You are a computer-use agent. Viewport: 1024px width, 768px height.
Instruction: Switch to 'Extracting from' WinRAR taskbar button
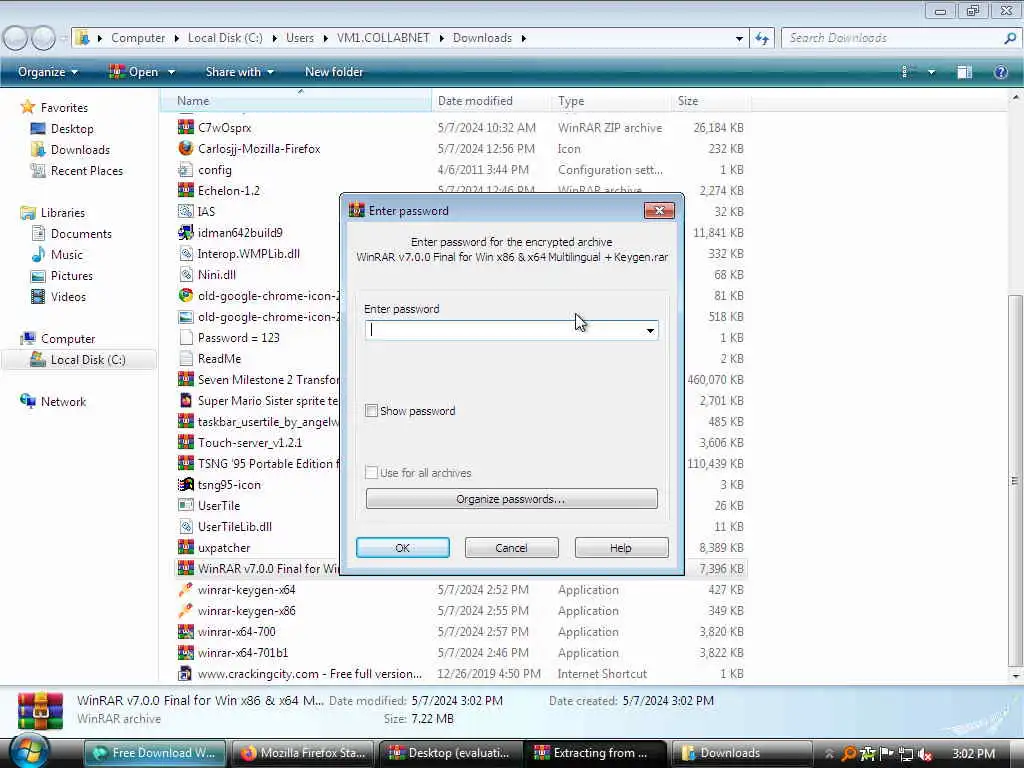596,753
